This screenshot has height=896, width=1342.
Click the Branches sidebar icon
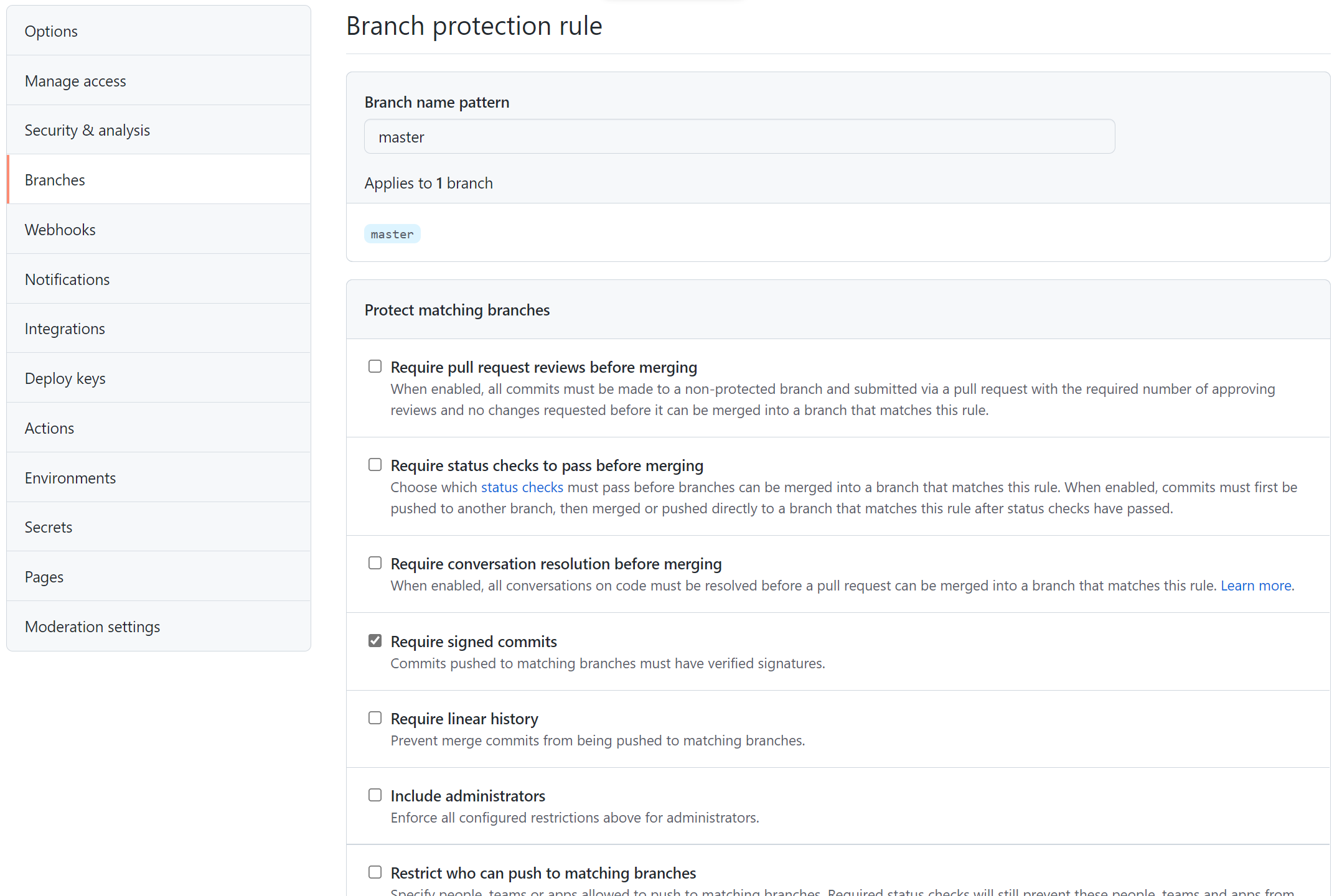[53, 179]
